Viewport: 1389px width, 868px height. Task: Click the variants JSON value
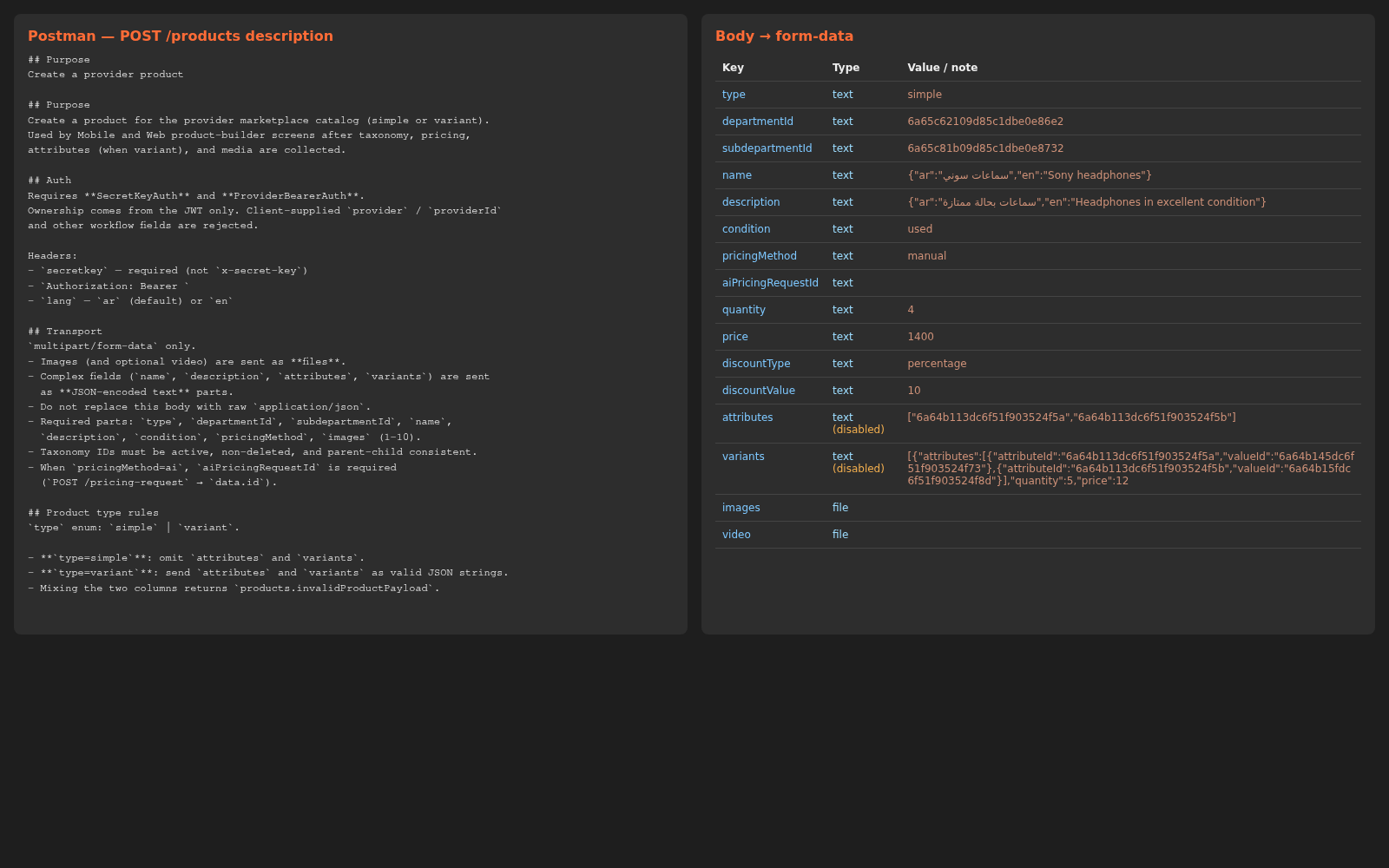1131,469
